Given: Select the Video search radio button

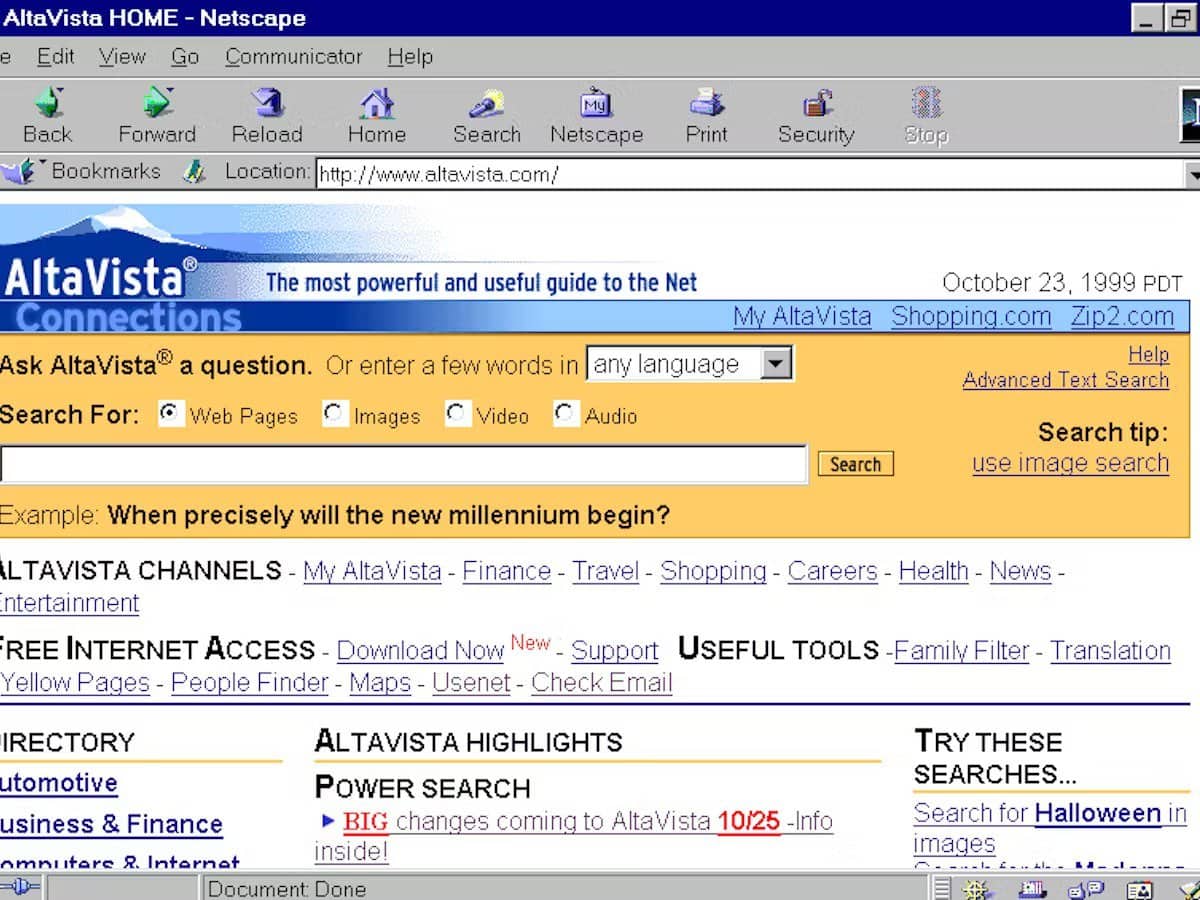Looking at the screenshot, I should click(457, 412).
